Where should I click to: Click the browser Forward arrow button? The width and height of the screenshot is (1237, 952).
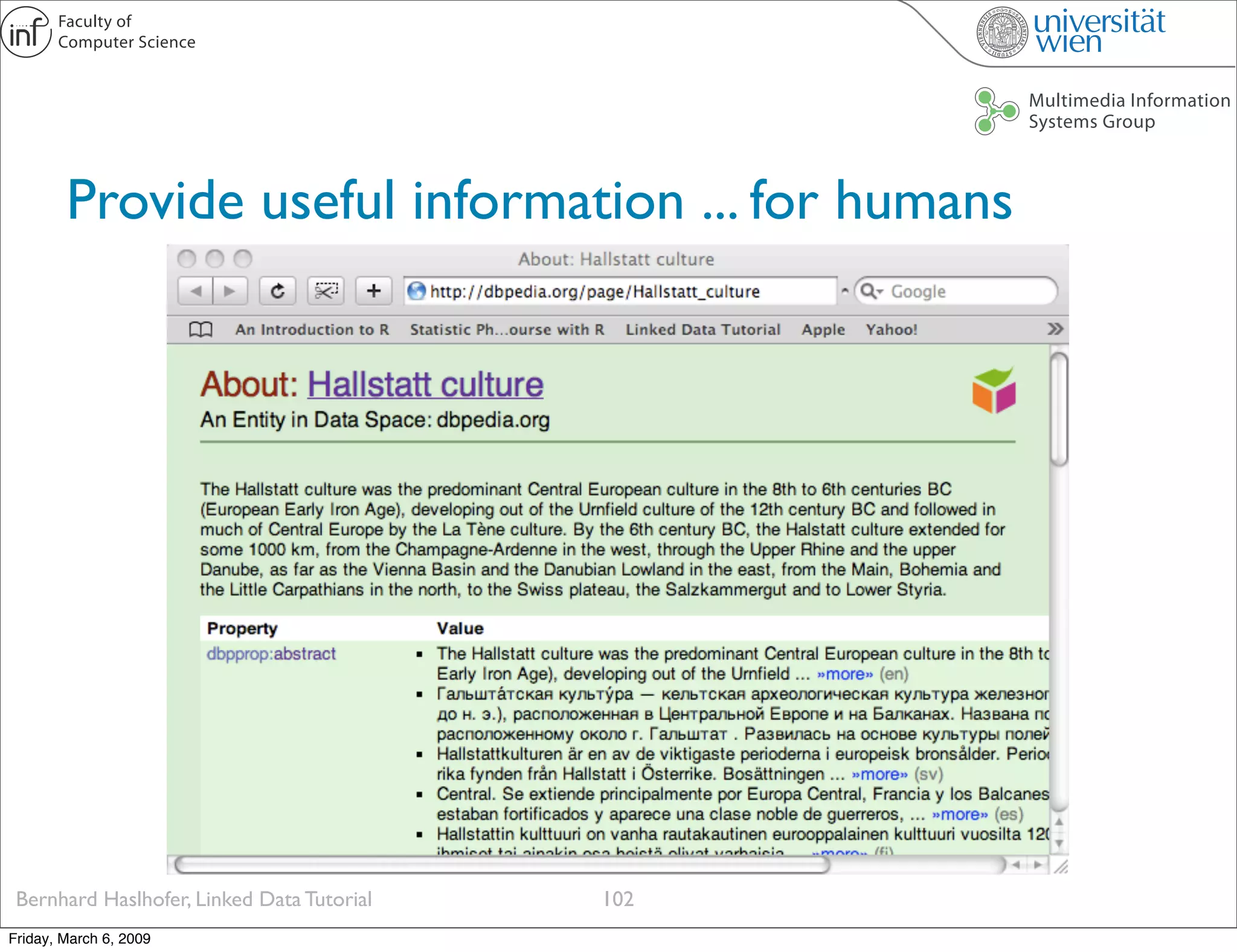(230, 291)
